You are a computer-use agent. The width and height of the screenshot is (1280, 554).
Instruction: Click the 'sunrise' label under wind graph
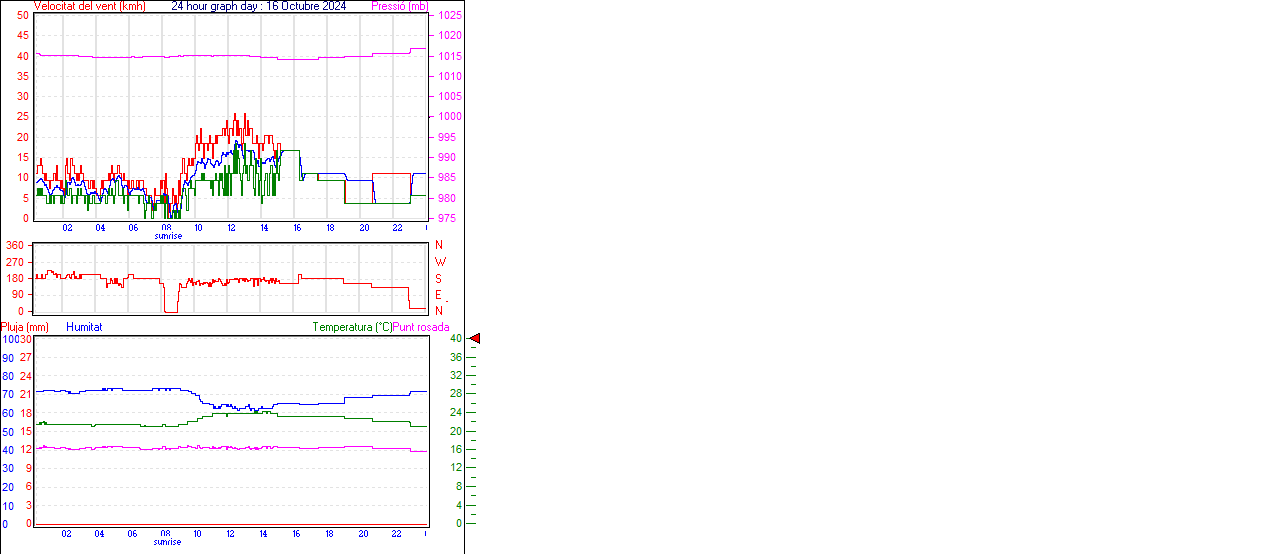(x=168, y=236)
